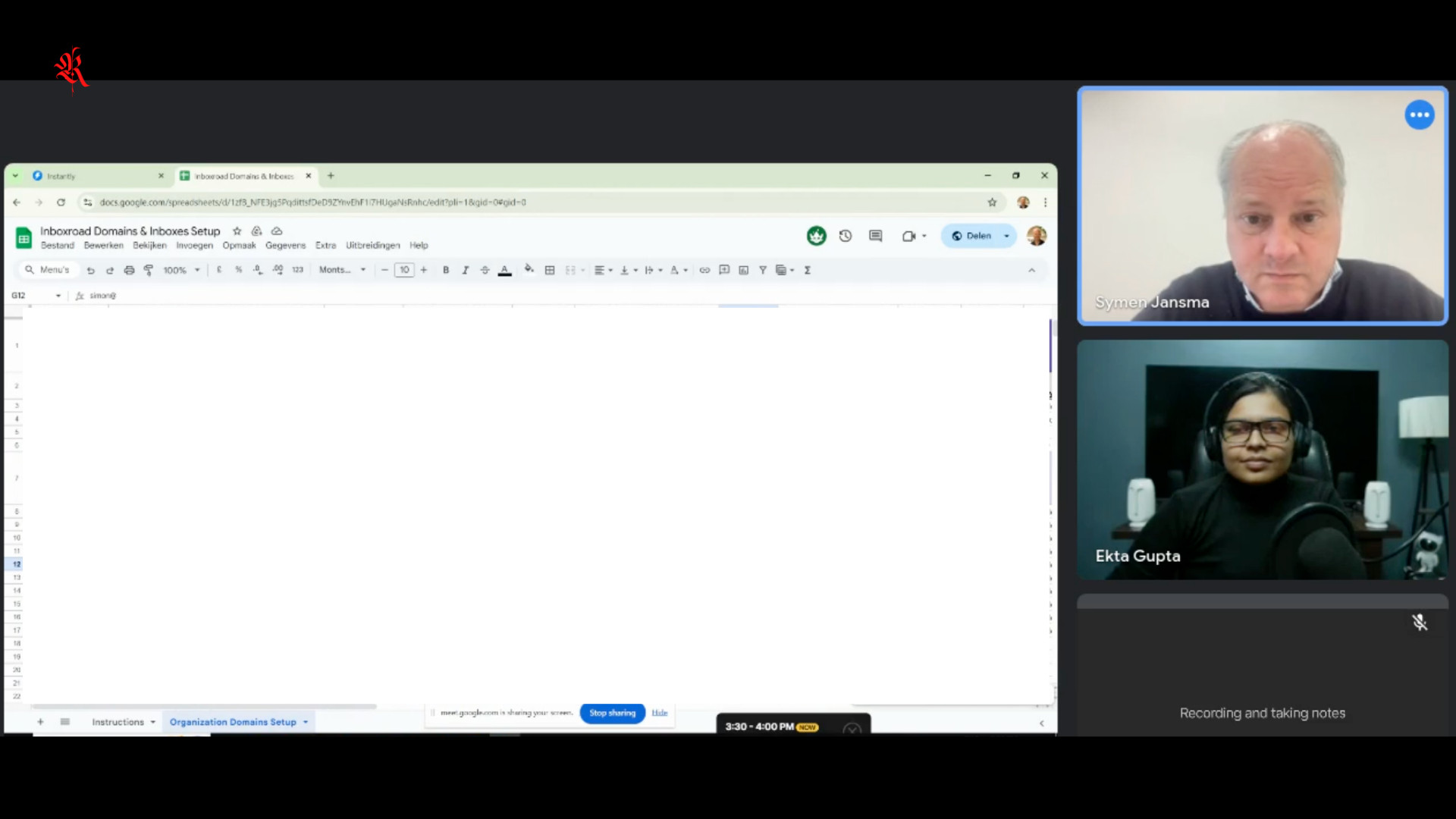Image resolution: width=1456 pixels, height=819 pixels.
Task: Open the Gegevens menu
Action: coord(285,246)
